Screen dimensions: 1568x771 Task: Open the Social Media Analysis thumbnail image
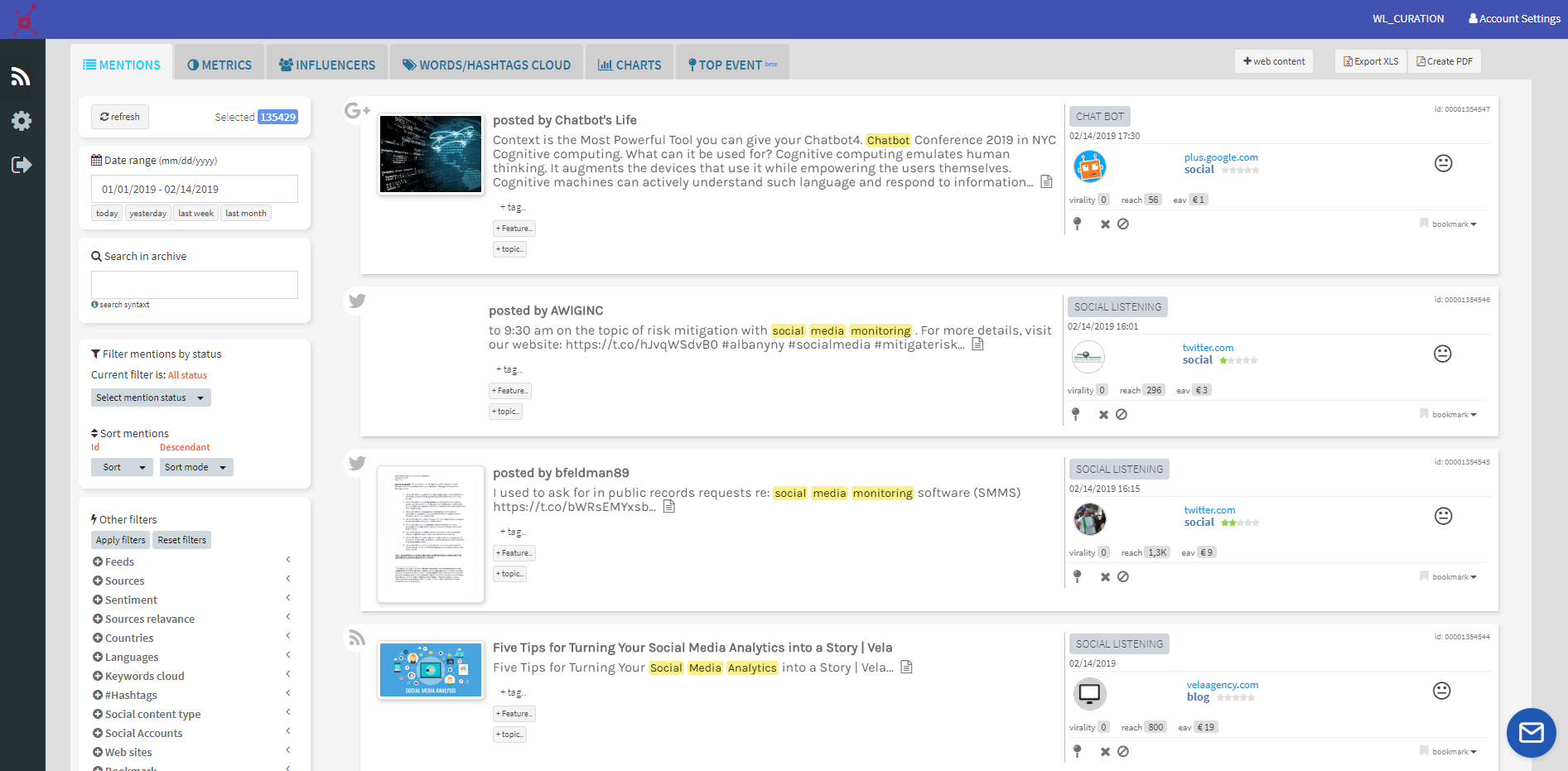coord(431,670)
